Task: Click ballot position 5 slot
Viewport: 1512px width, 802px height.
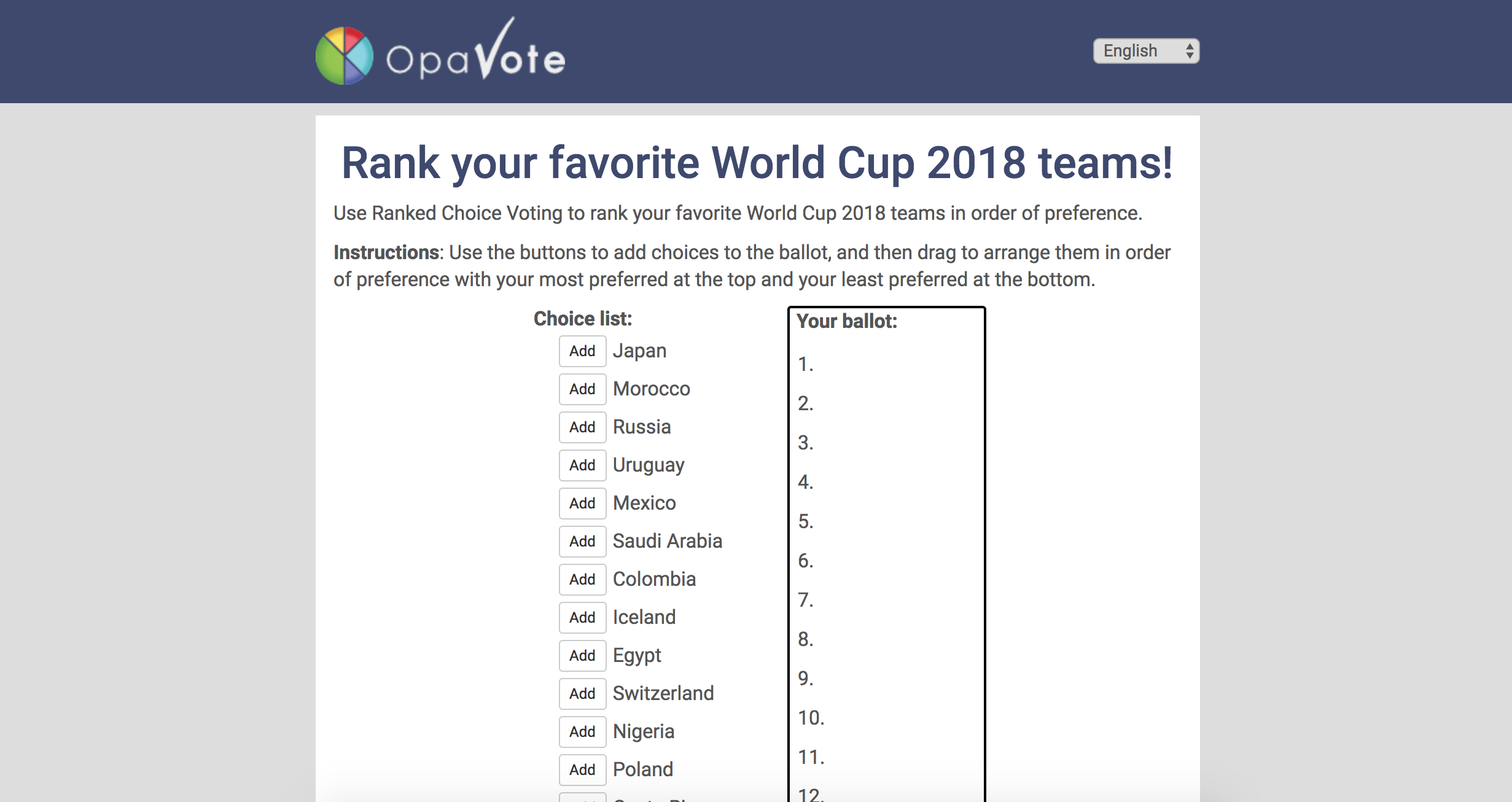Action: 887,522
